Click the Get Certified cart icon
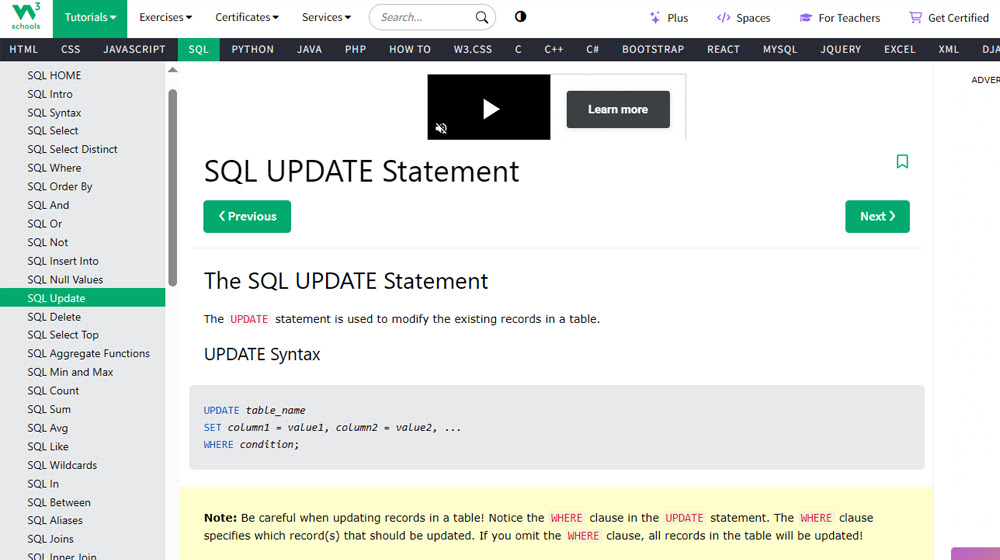 click(x=915, y=17)
